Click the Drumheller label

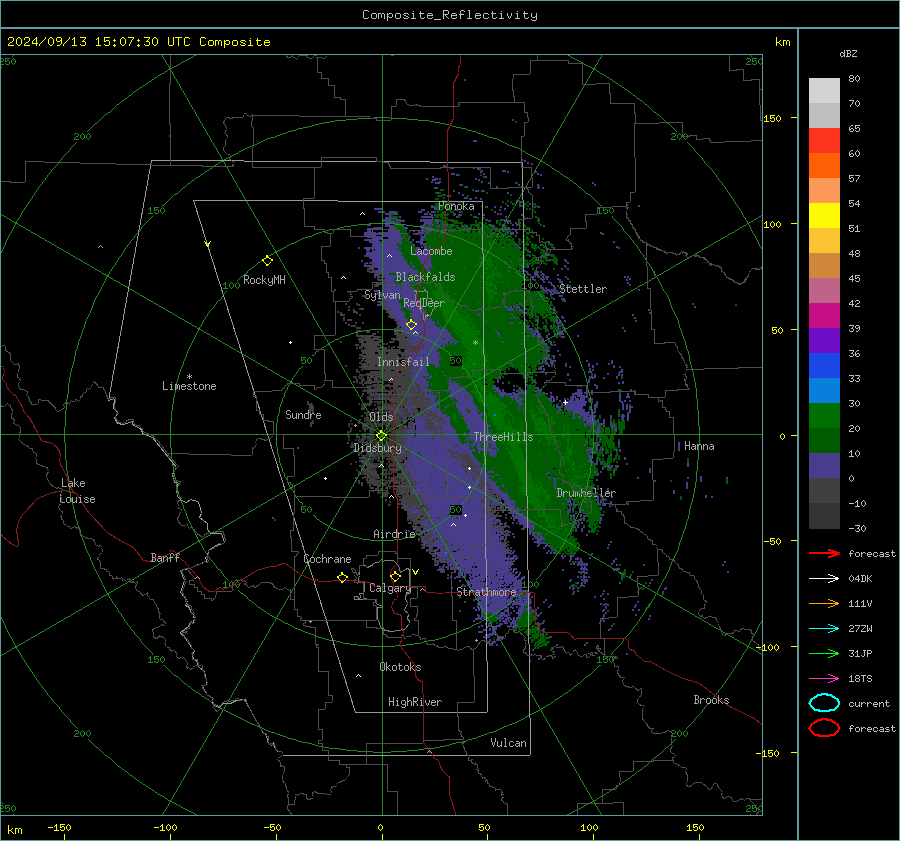point(586,493)
